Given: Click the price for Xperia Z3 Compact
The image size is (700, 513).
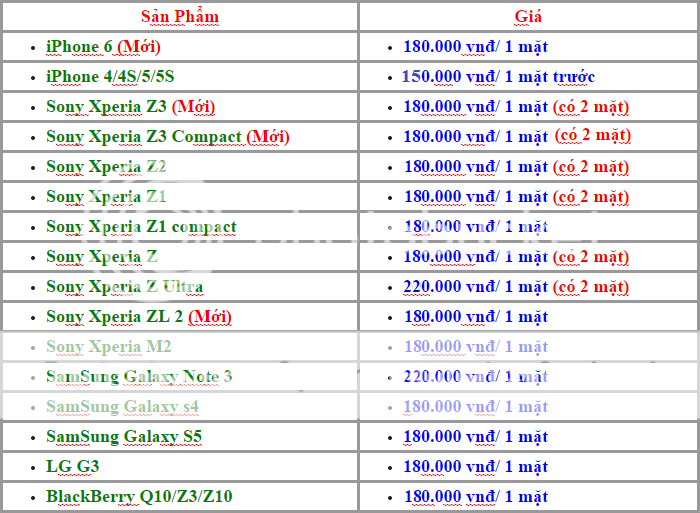Looking at the screenshot, I should tap(517, 136).
